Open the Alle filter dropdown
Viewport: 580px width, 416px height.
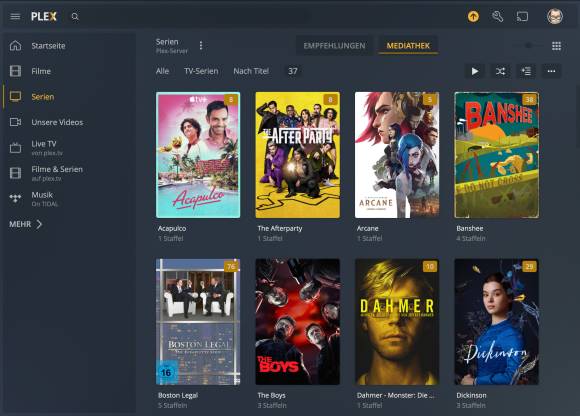click(x=162, y=71)
